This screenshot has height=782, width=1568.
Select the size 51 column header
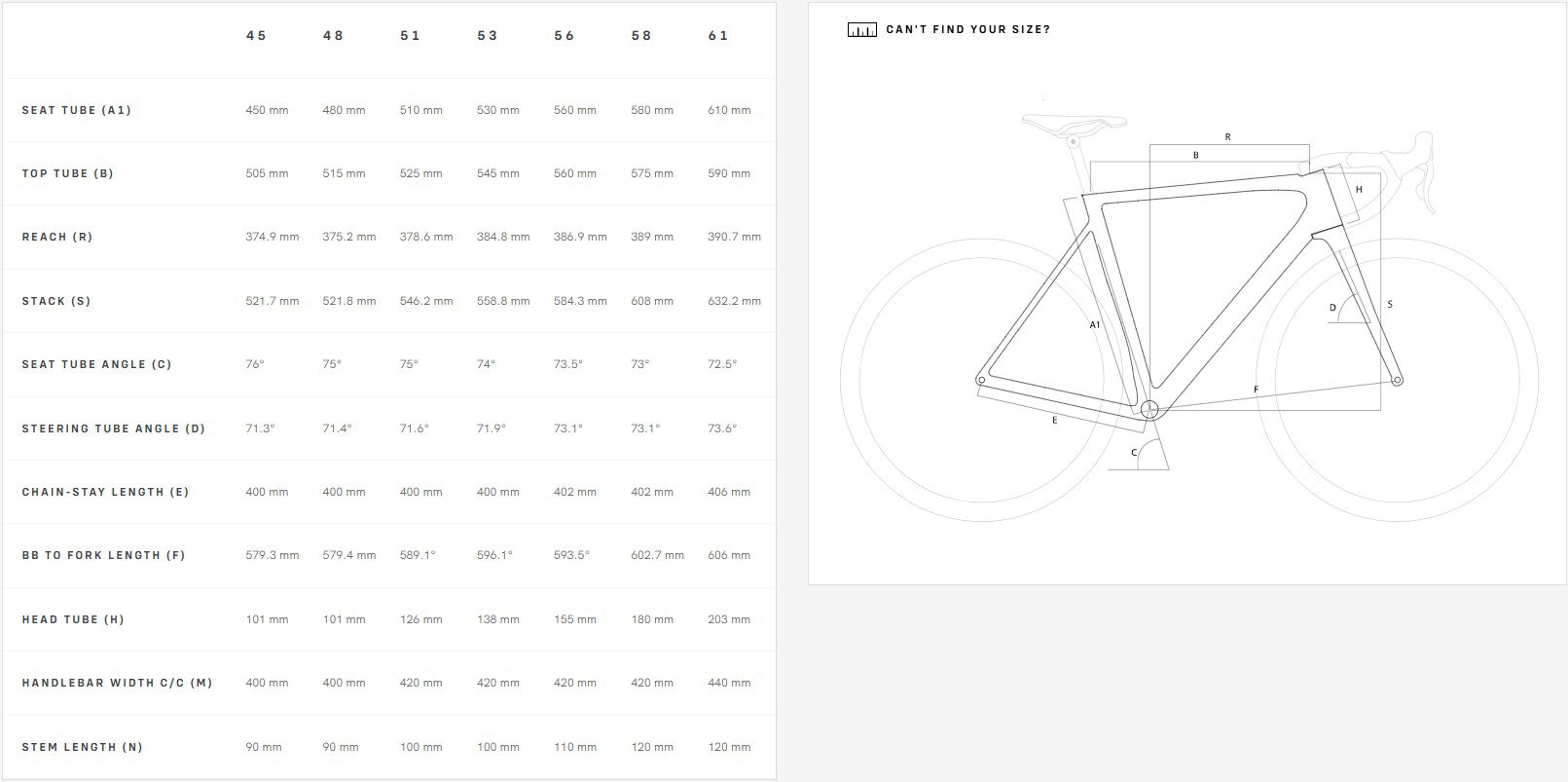click(410, 35)
